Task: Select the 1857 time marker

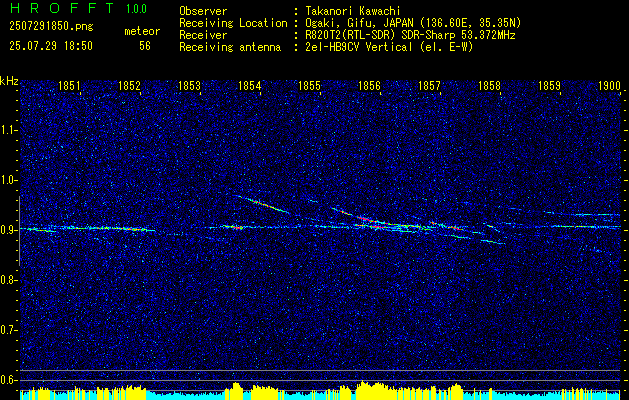Action: [x=430, y=86]
